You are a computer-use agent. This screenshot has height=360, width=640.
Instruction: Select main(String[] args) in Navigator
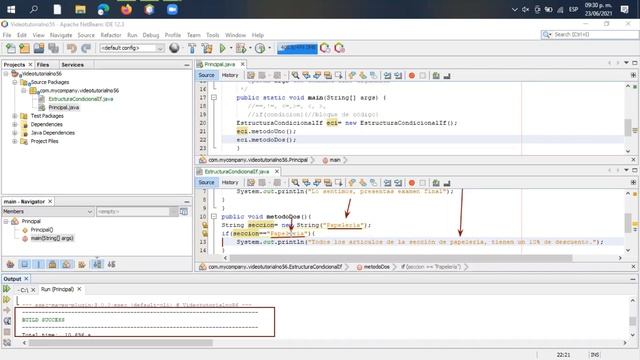click(52, 238)
